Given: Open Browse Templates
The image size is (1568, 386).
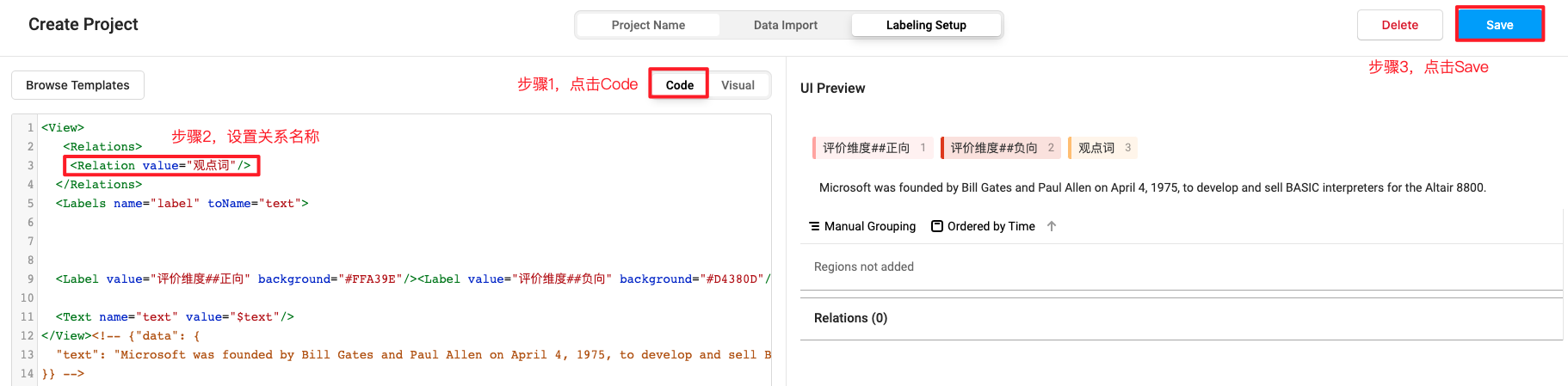Looking at the screenshot, I should 77,85.
